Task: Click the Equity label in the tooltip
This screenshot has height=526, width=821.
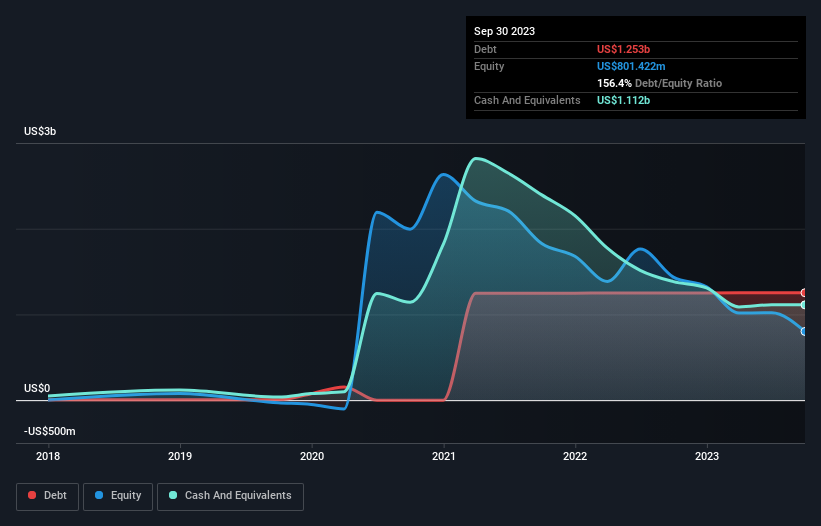Action: (x=489, y=66)
